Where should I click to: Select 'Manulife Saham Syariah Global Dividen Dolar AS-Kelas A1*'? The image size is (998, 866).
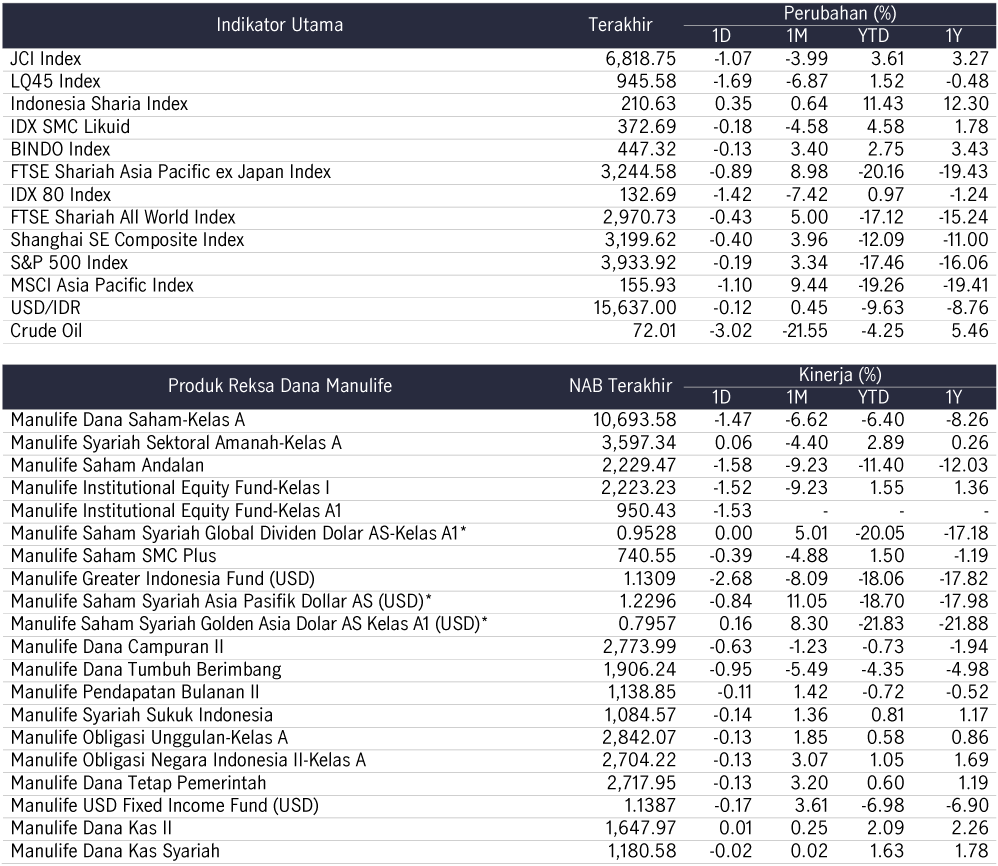coord(239,534)
